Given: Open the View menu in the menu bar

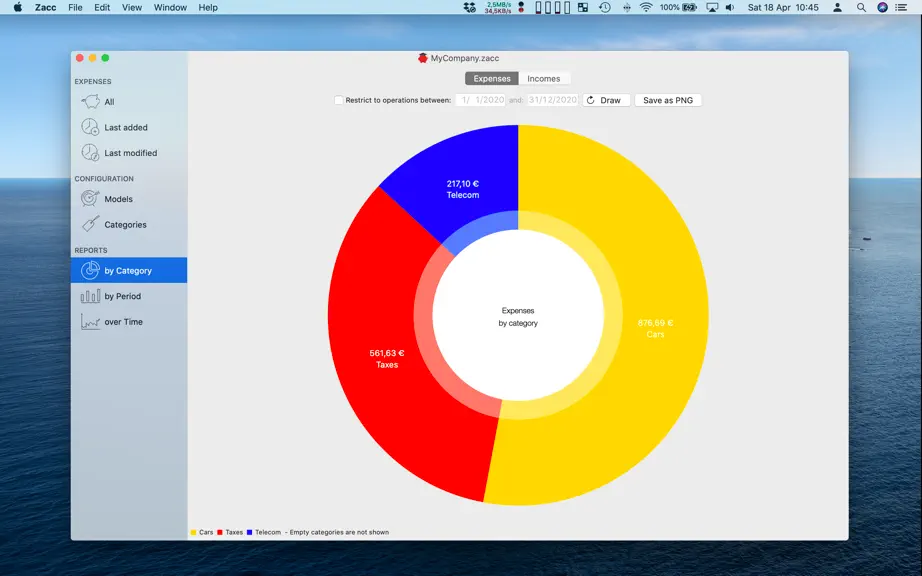Looking at the screenshot, I should tap(132, 8).
